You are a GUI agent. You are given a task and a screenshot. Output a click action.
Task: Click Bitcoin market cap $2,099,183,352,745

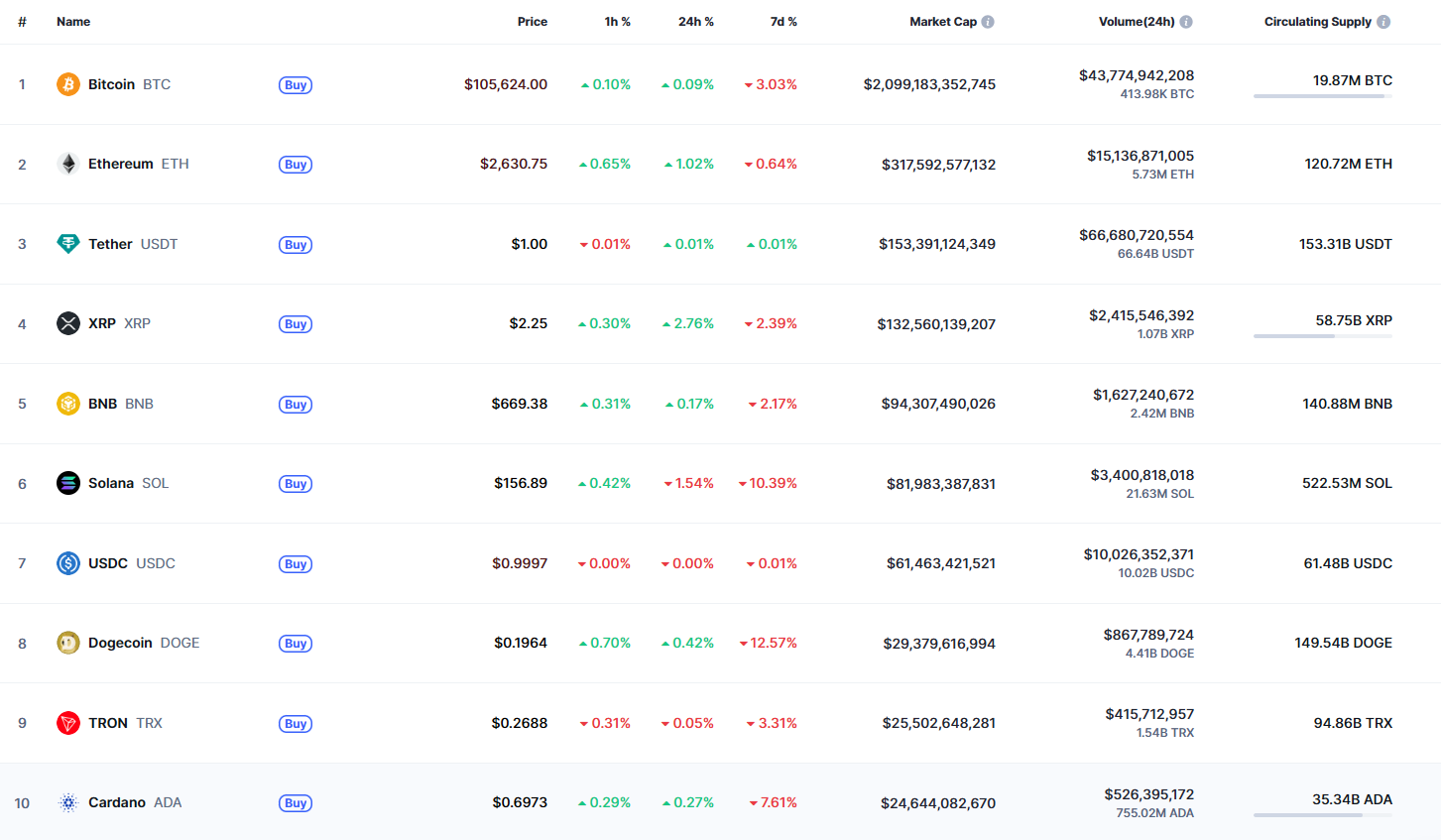pos(929,84)
